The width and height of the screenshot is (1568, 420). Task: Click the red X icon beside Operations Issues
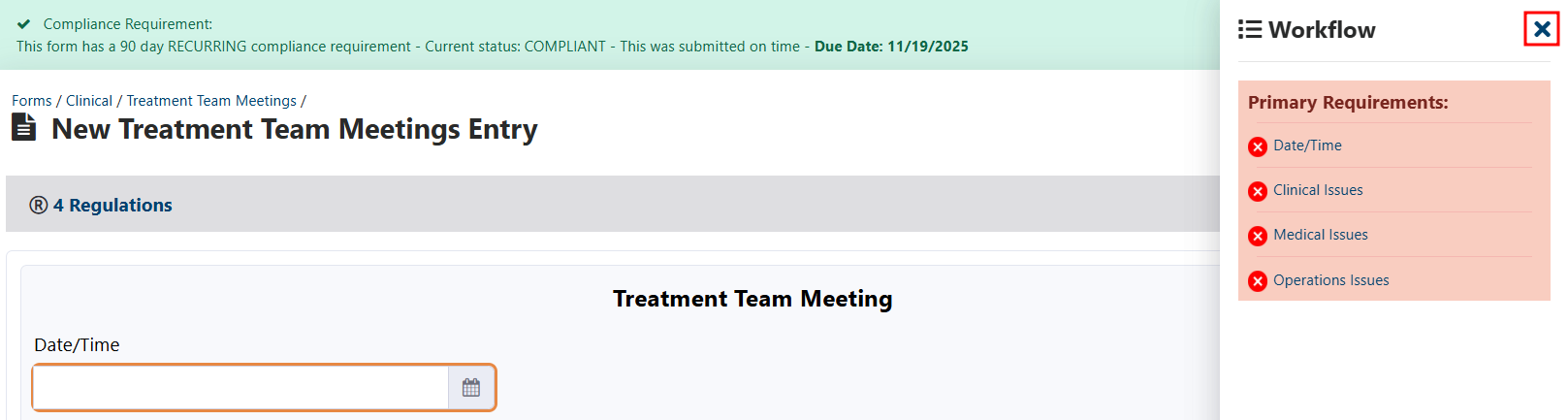click(x=1258, y=281)
